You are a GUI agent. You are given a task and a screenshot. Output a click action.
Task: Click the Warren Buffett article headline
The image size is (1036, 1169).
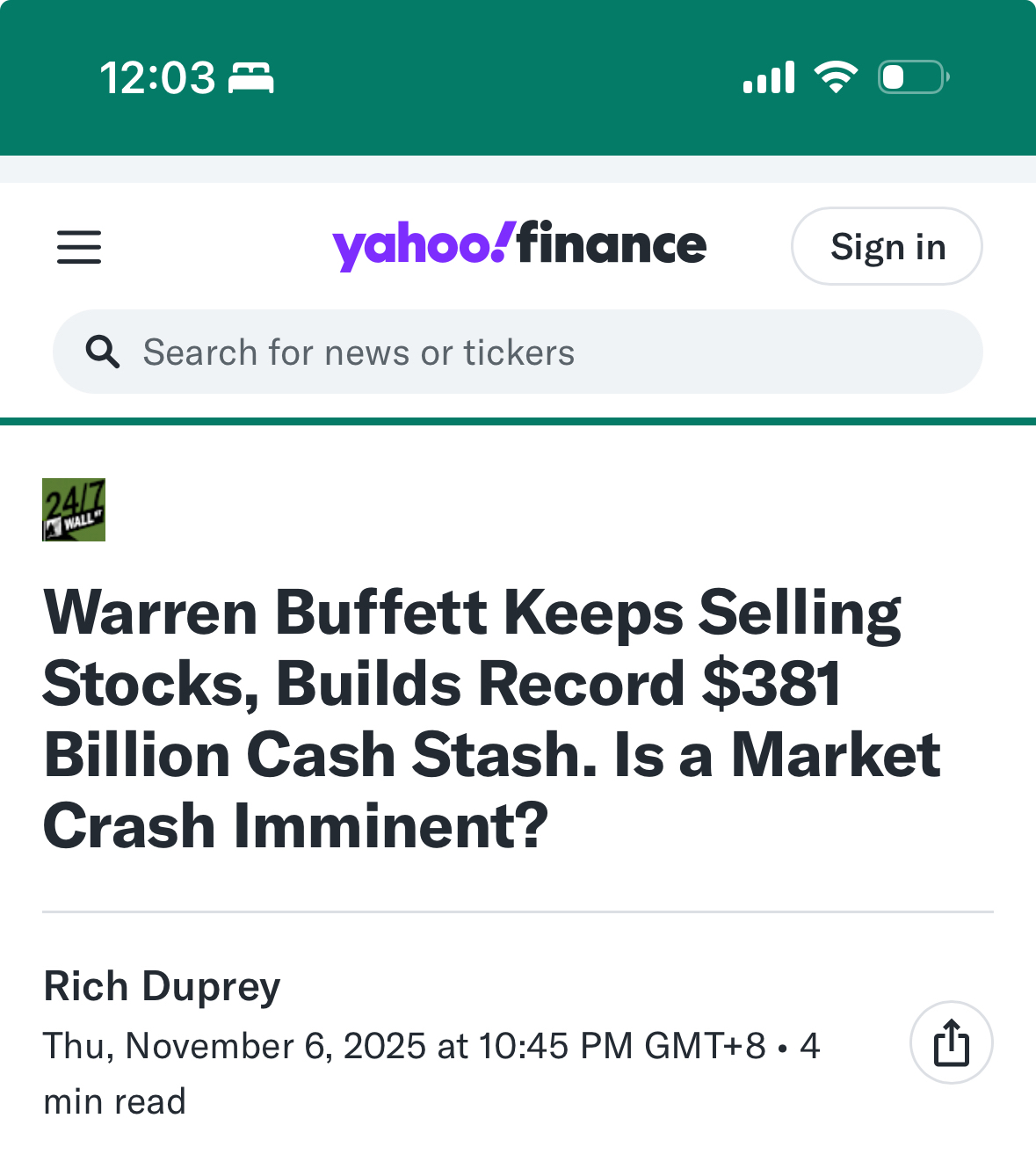point(475,719)
